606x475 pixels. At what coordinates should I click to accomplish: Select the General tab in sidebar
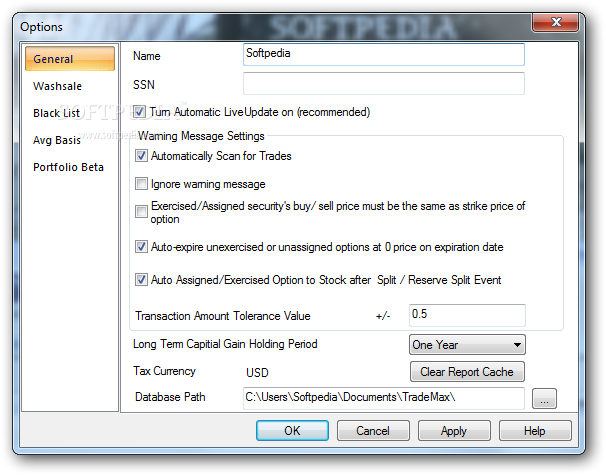click(x=70, y=59)
